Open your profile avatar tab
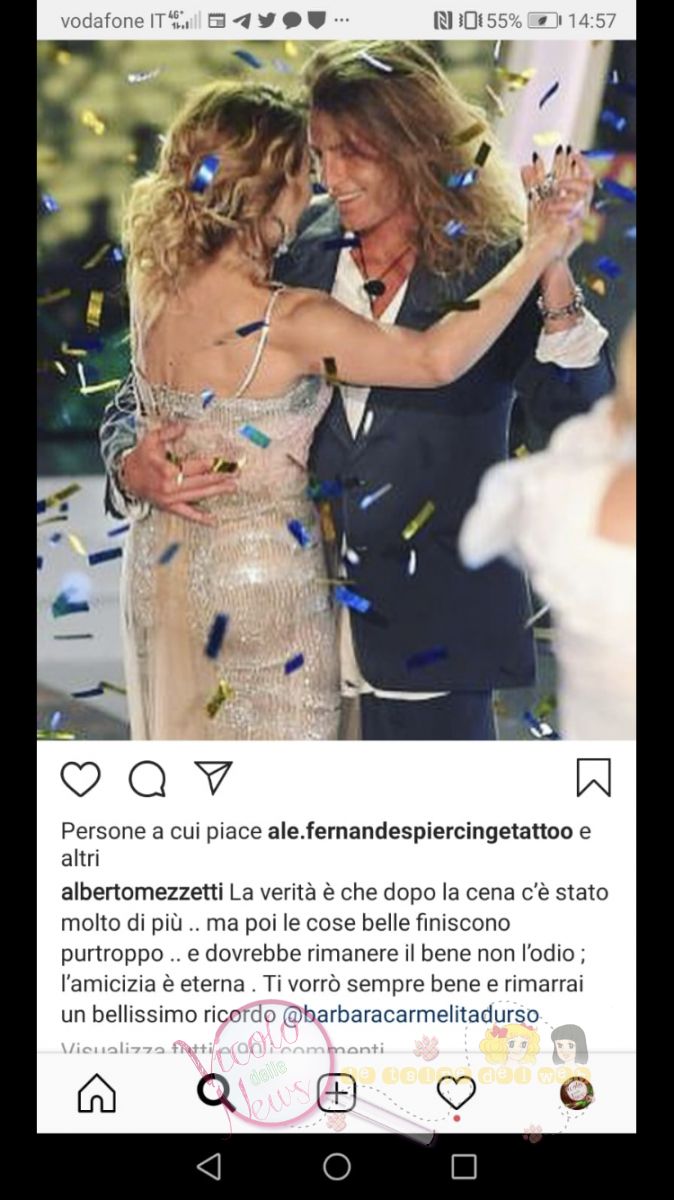Image resolution: width=674 pixels, height=1200 pixels. (x=576, y=1092)
